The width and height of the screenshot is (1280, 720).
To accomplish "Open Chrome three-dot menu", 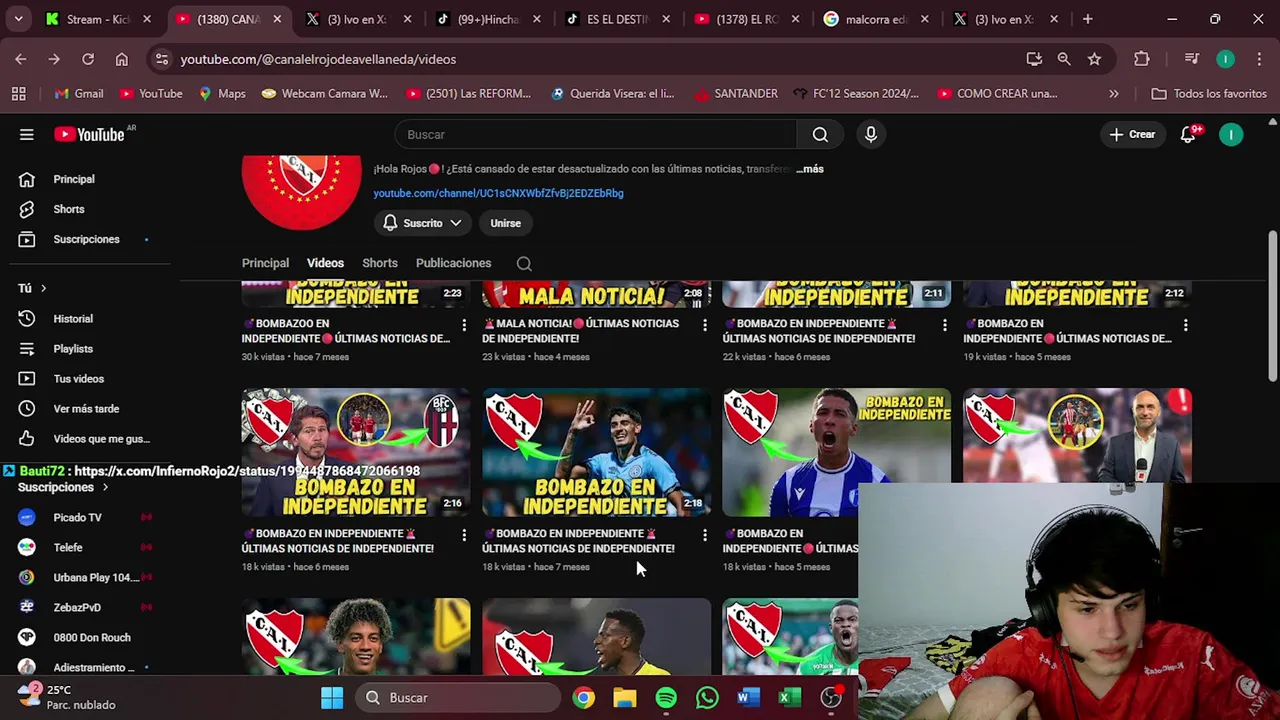I will click(x=1259, y=59).
